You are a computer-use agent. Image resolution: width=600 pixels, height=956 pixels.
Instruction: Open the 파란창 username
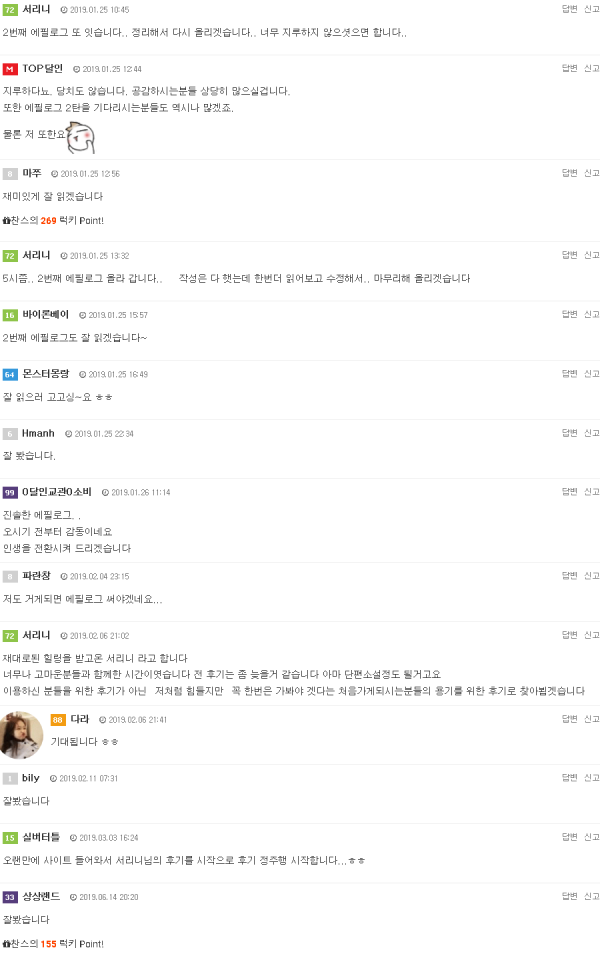pyautogui.click(x=37, y=576)
